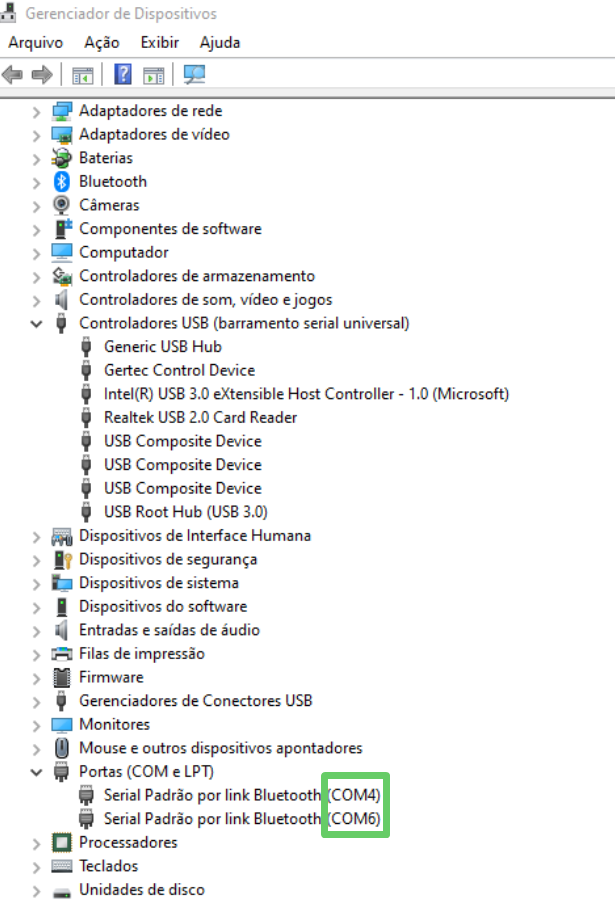
Task: Click the show/hide console tree icon
Action: click(x=82, y=75)
